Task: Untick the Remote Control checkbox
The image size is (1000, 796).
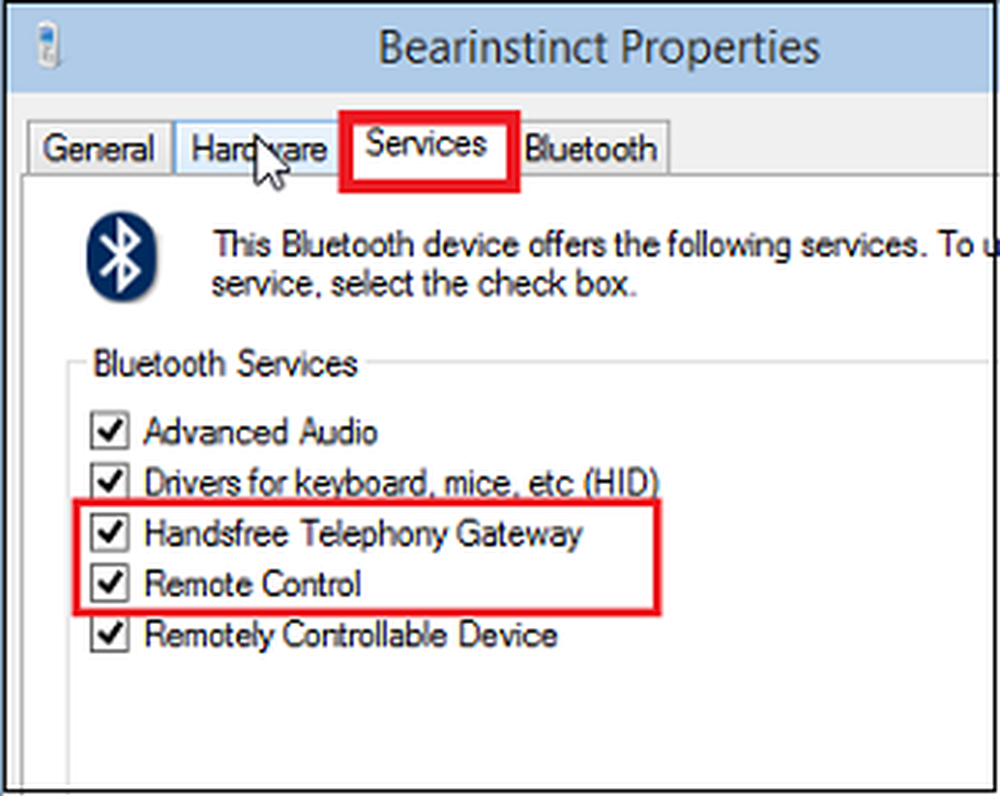Action: click(109, 583)
